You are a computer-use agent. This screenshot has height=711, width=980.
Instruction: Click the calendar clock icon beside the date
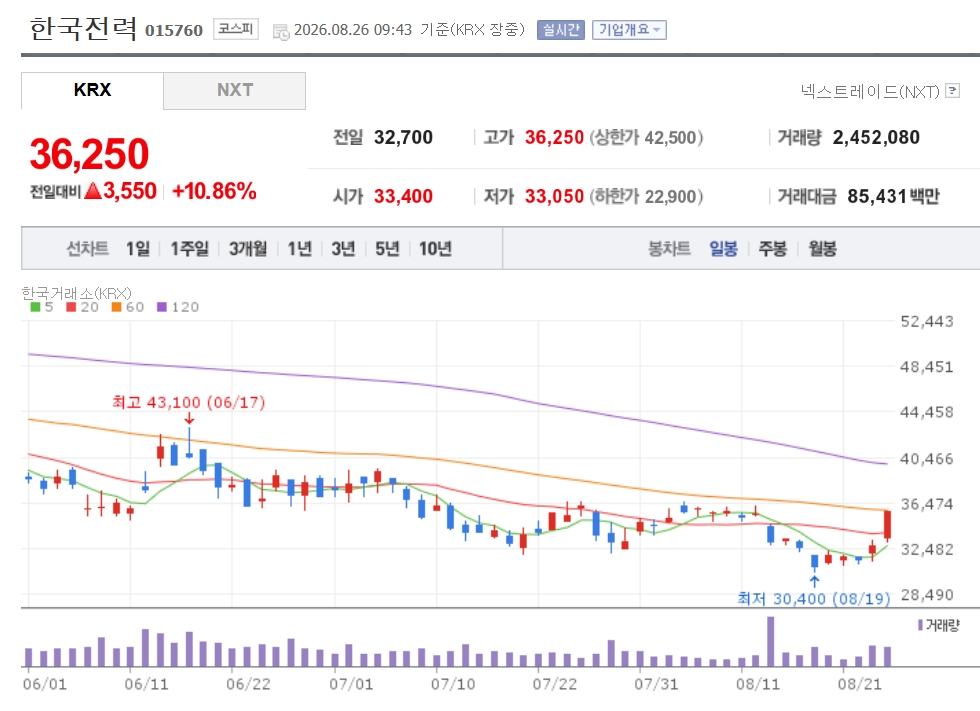tap(281, 32)
